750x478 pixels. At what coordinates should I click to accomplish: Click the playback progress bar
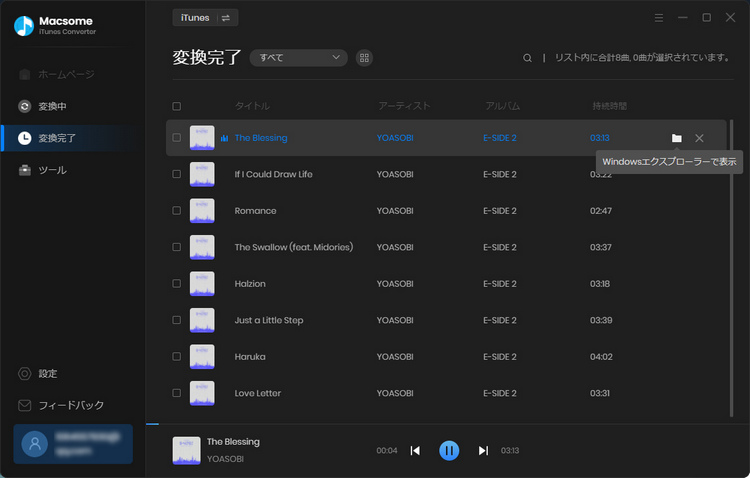[448, 424]
